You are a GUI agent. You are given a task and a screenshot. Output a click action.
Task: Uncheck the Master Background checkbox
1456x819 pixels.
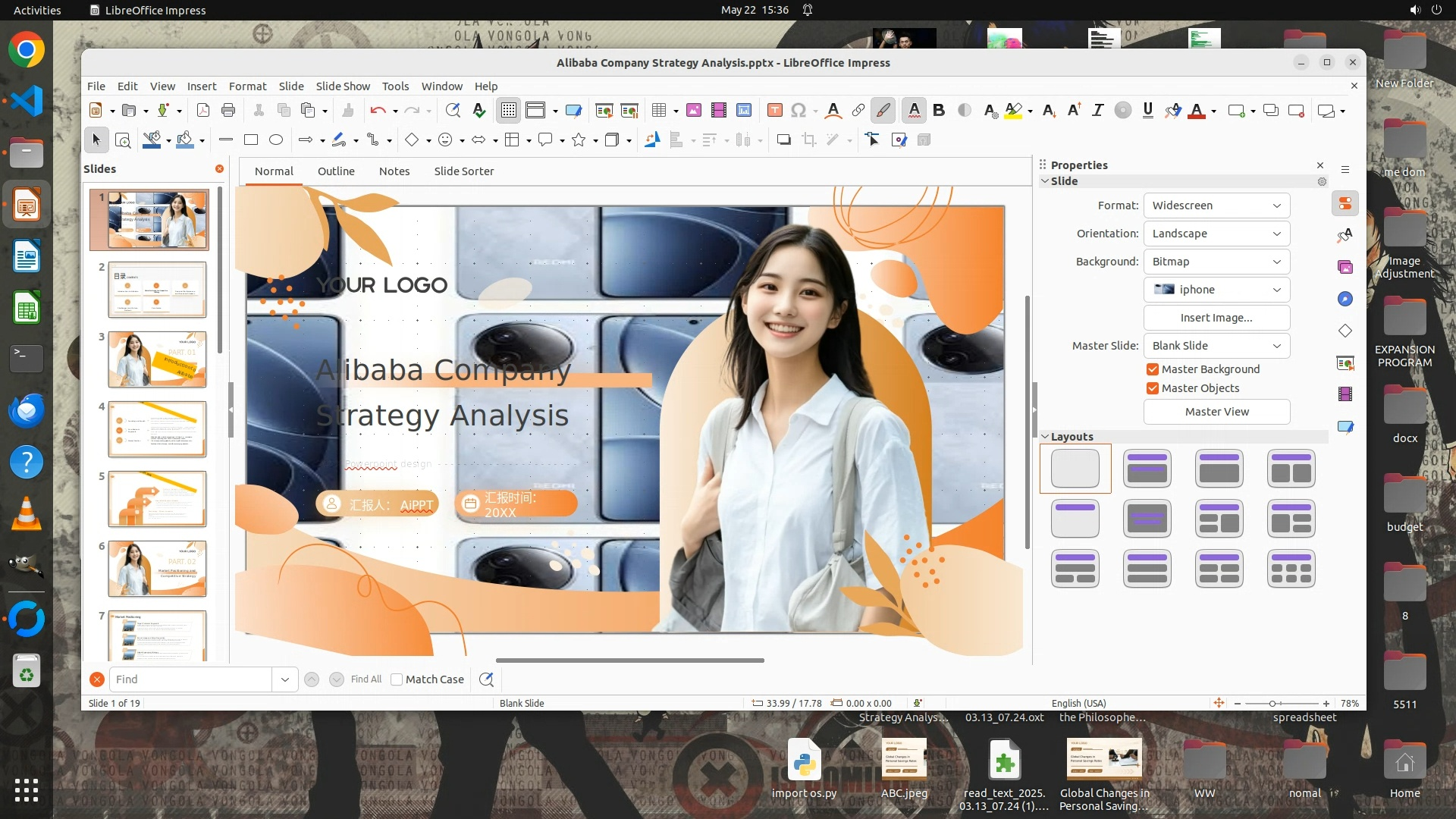(1153, 369)
